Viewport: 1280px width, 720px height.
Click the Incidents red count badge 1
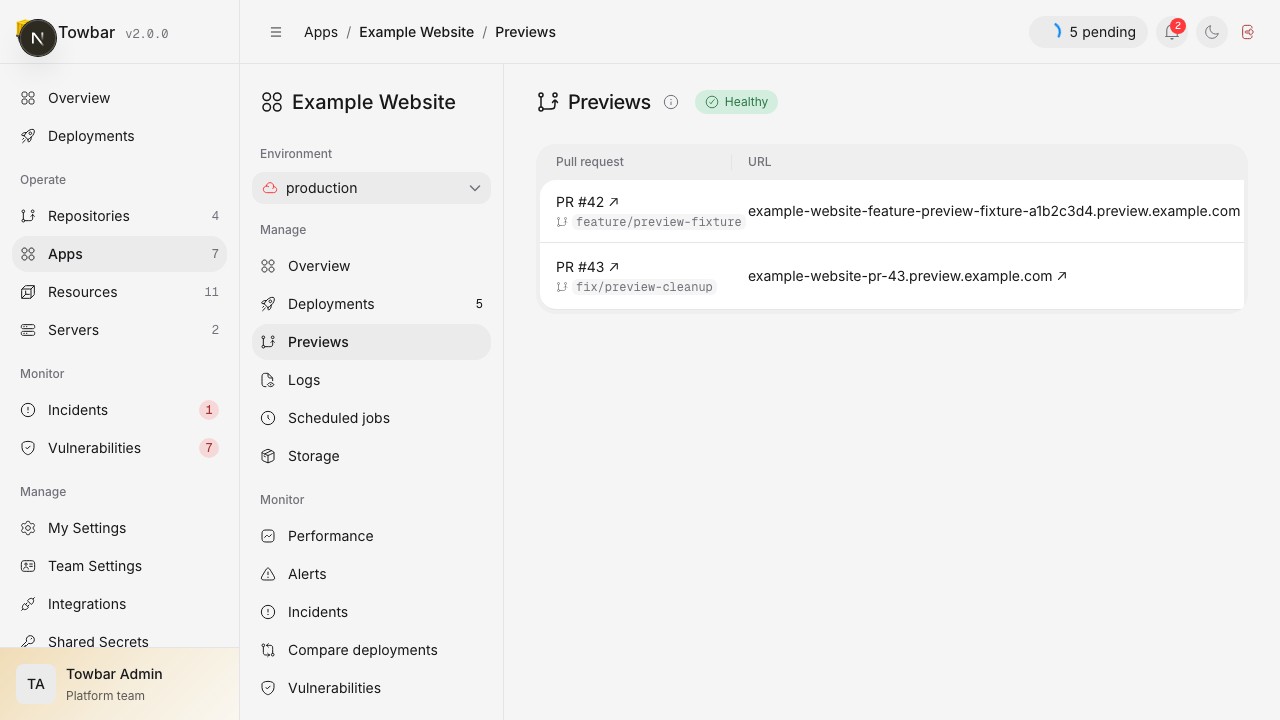coord(209,410)
